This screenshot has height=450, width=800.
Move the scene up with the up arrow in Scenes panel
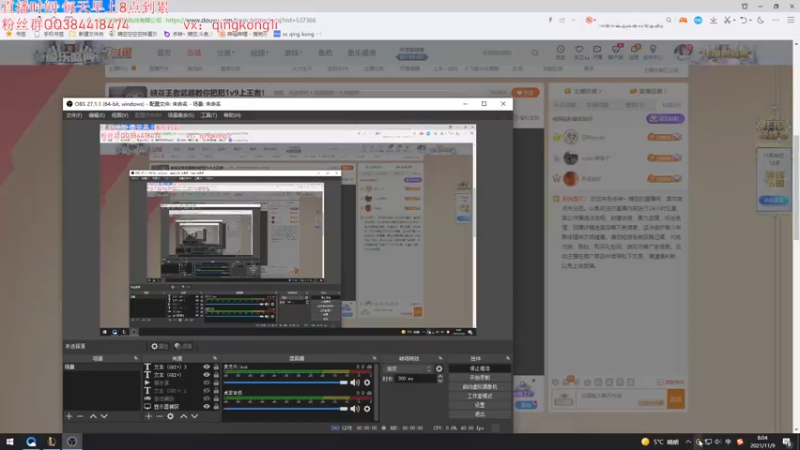coord(93,416)
